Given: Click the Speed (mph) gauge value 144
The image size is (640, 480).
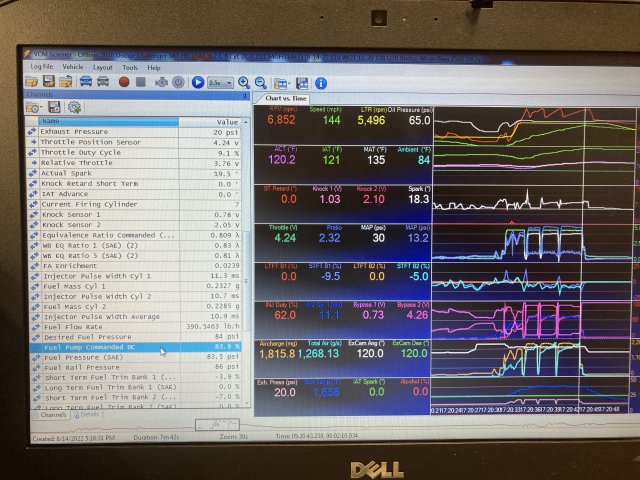Looking at the screenshot, I should tap(331, 120).
